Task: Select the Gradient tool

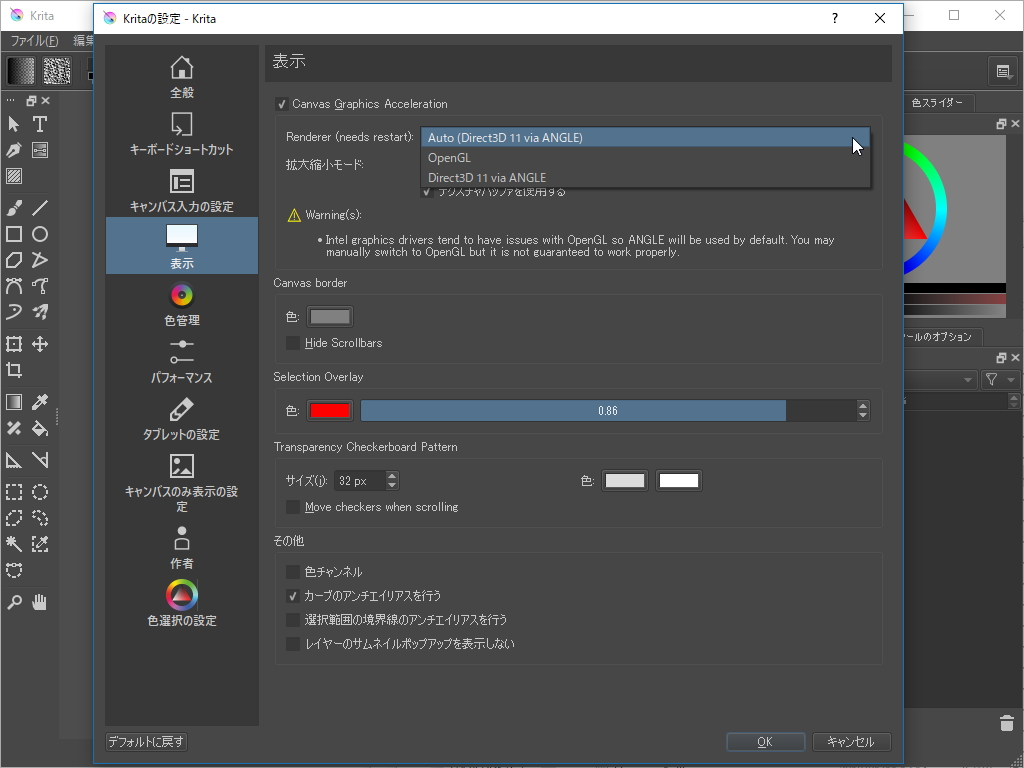Action: (x=14, y=401)
